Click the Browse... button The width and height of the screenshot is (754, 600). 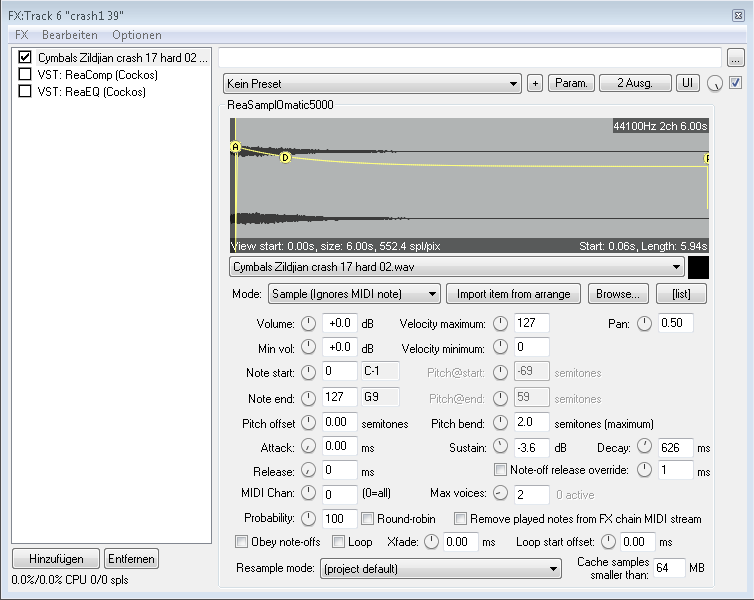(x=618, y=294)
